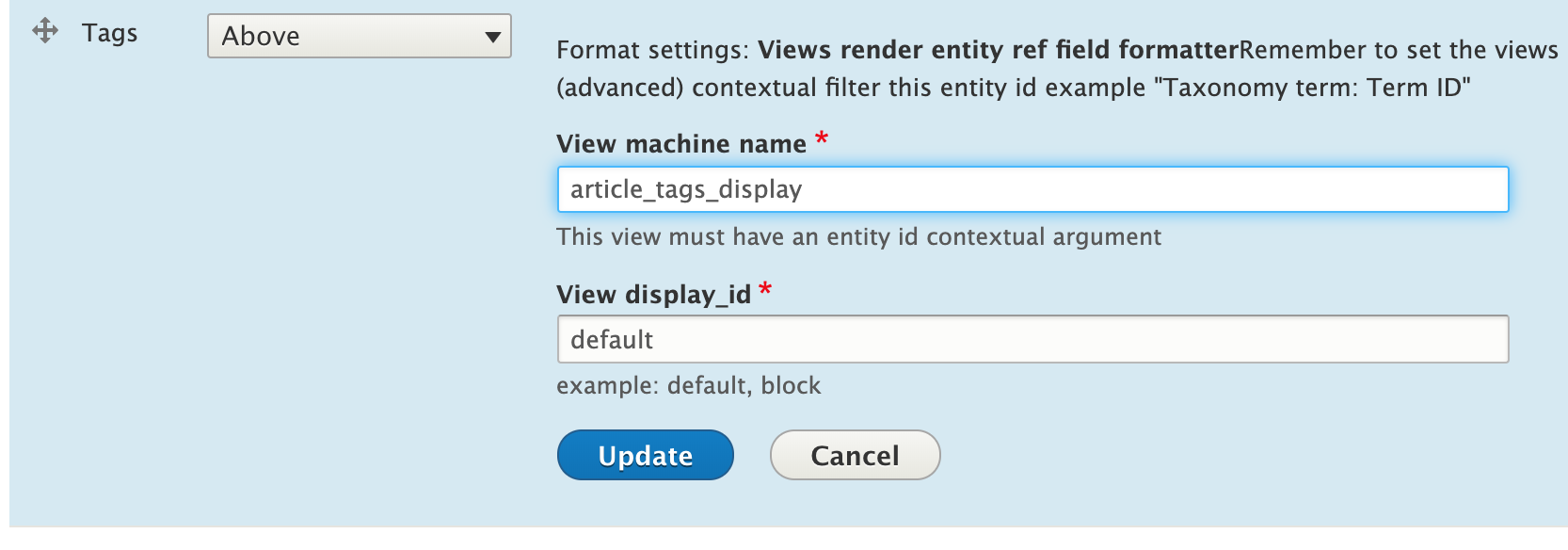The height and width of the screenshot is (550, 1568).
Task: Click the bold Views render entity ref formatter title
Action: click(998, 50)
